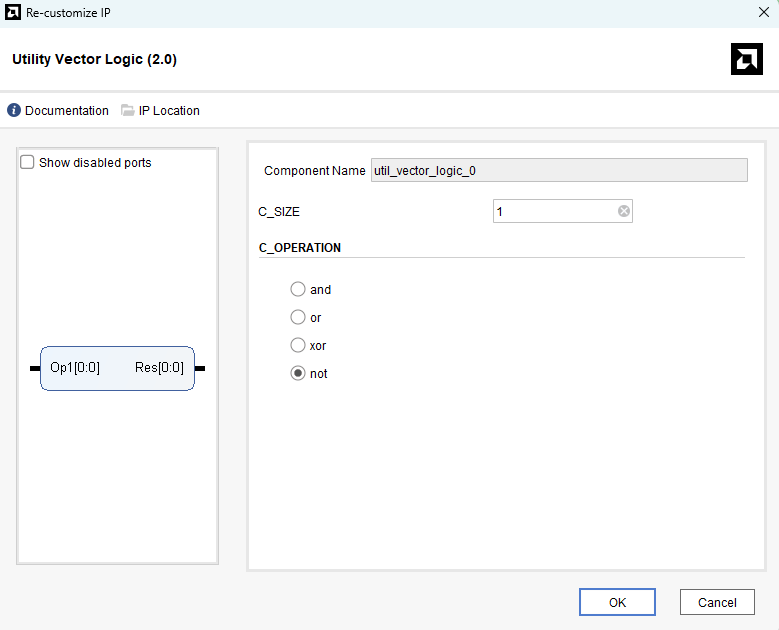The height and width of the screenshot is (630, 779).
Task: Select the IP symbol block in preview
Action: [x=117, y=368]
